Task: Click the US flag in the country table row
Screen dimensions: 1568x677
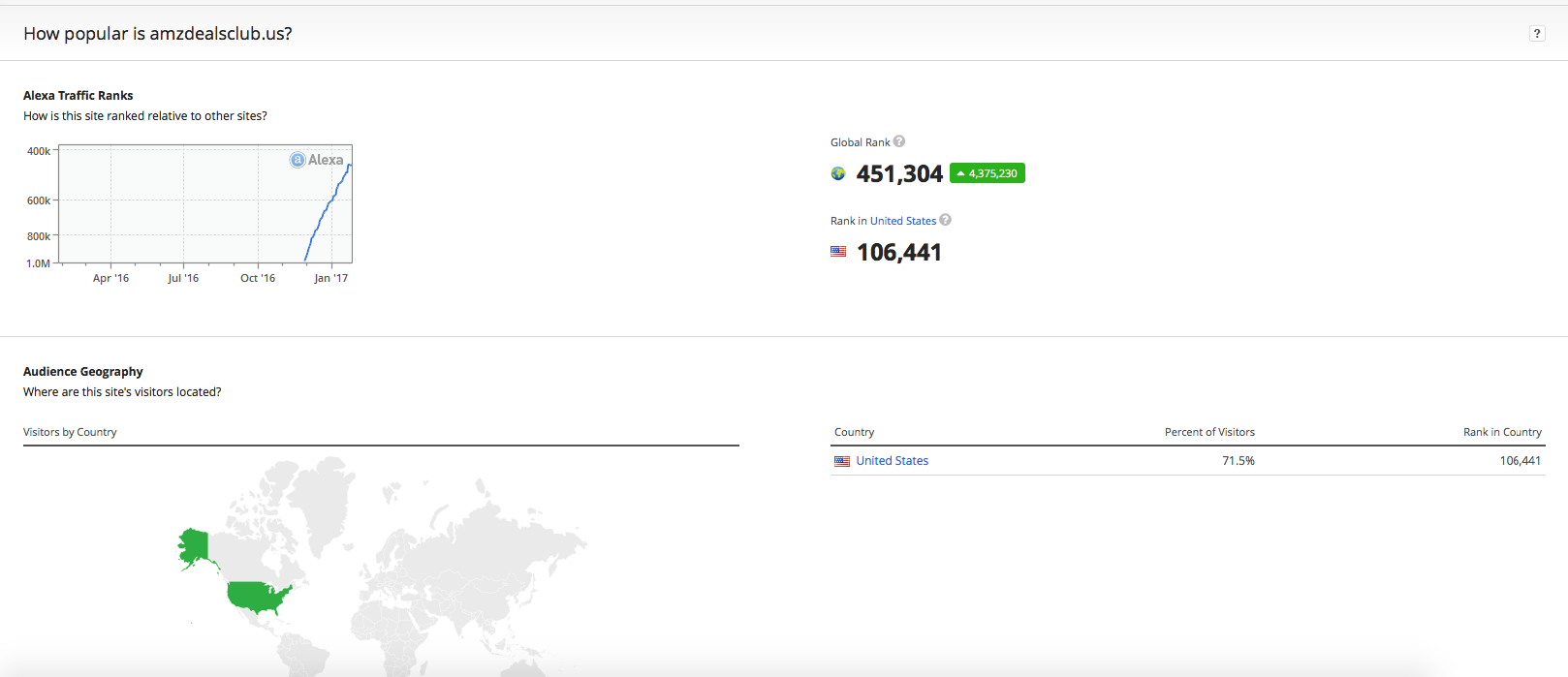Action: 842,461
